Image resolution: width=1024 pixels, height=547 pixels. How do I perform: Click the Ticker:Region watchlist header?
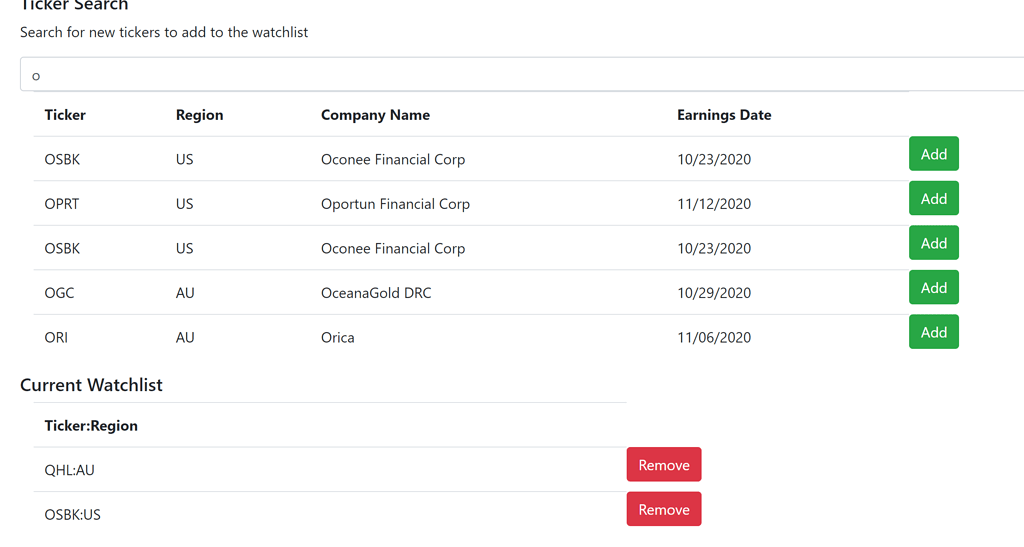coord(91,426)
